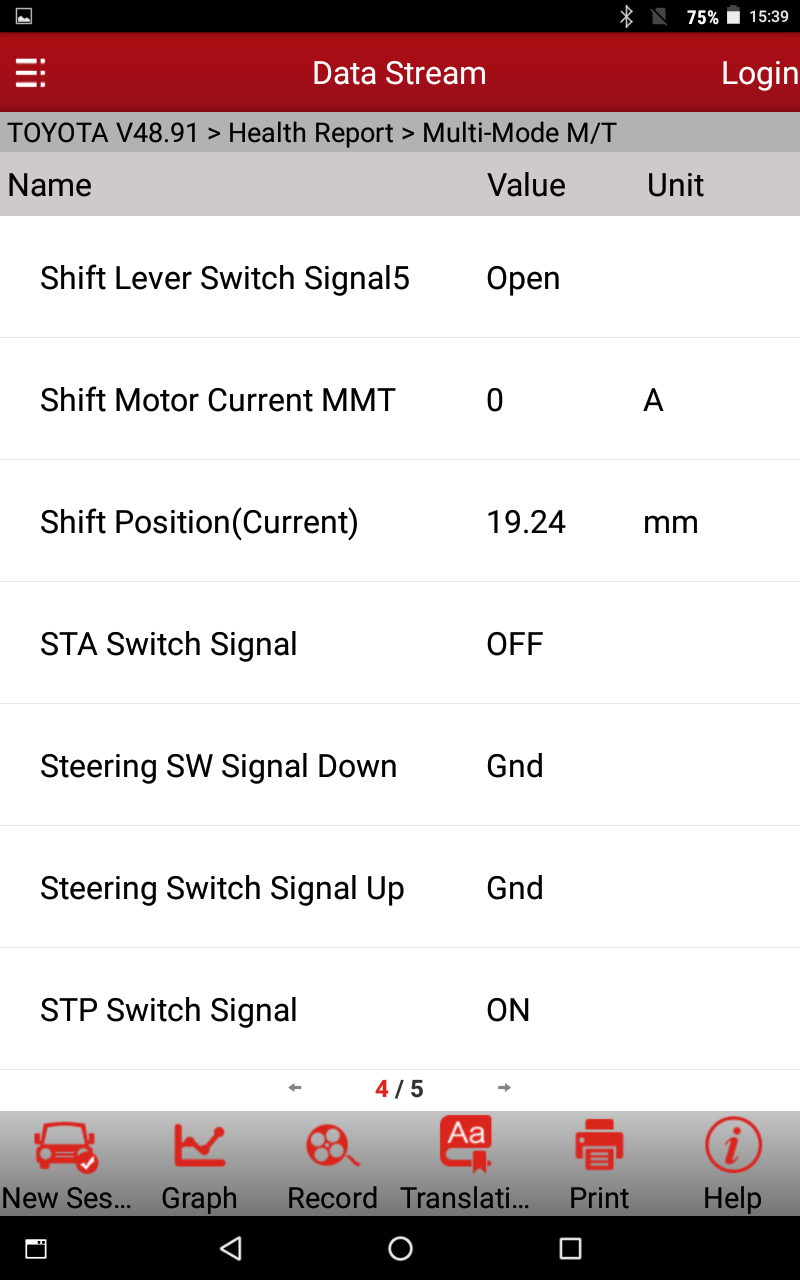Select the Steering SW Signal Down row
Screen dimensions: 800x1280
coord(400,766)
